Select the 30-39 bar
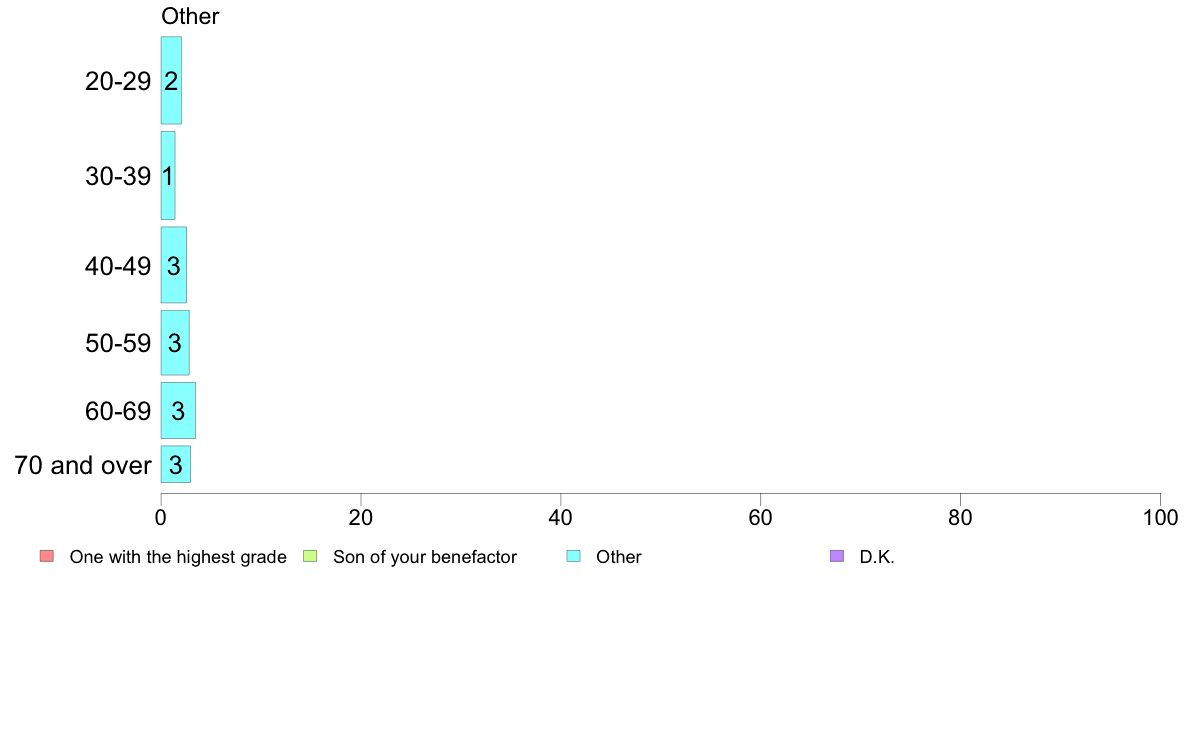The height and width of the screenshot is (736, 1188). coord(168,176)
